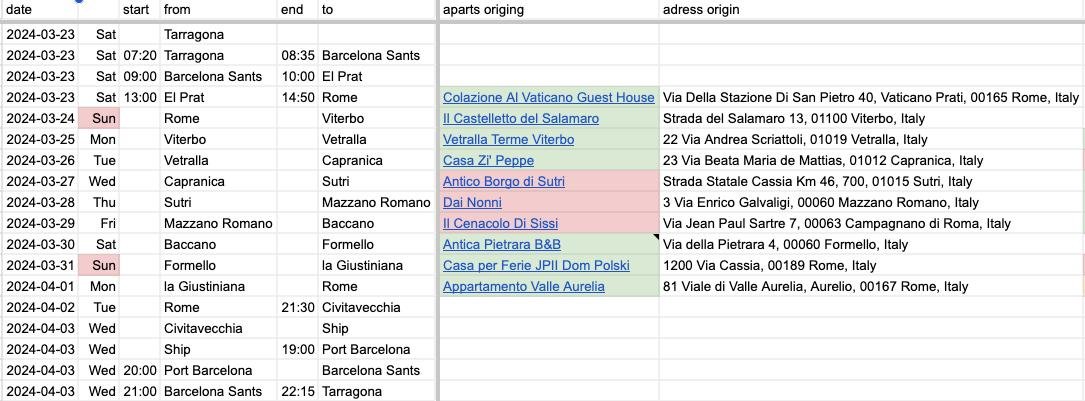Select the "adress origin" header cell
The image size is (1085, 401).
click(x=870, y=10)
